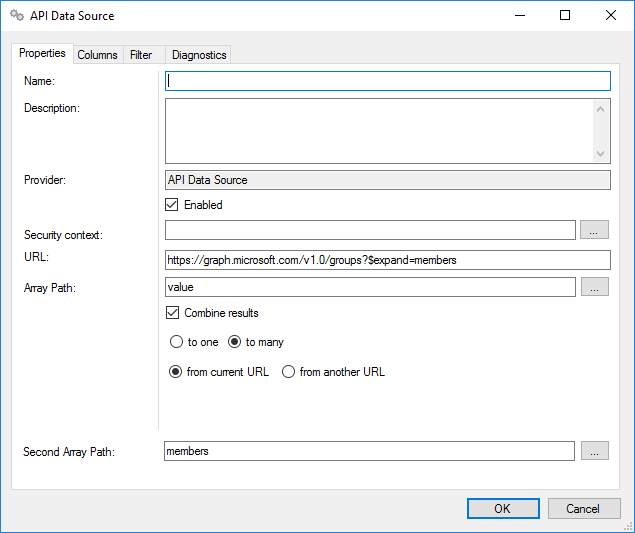635x533 pixels.
Task: Click the Second Array Path field
Action: (x=369, y=451)
